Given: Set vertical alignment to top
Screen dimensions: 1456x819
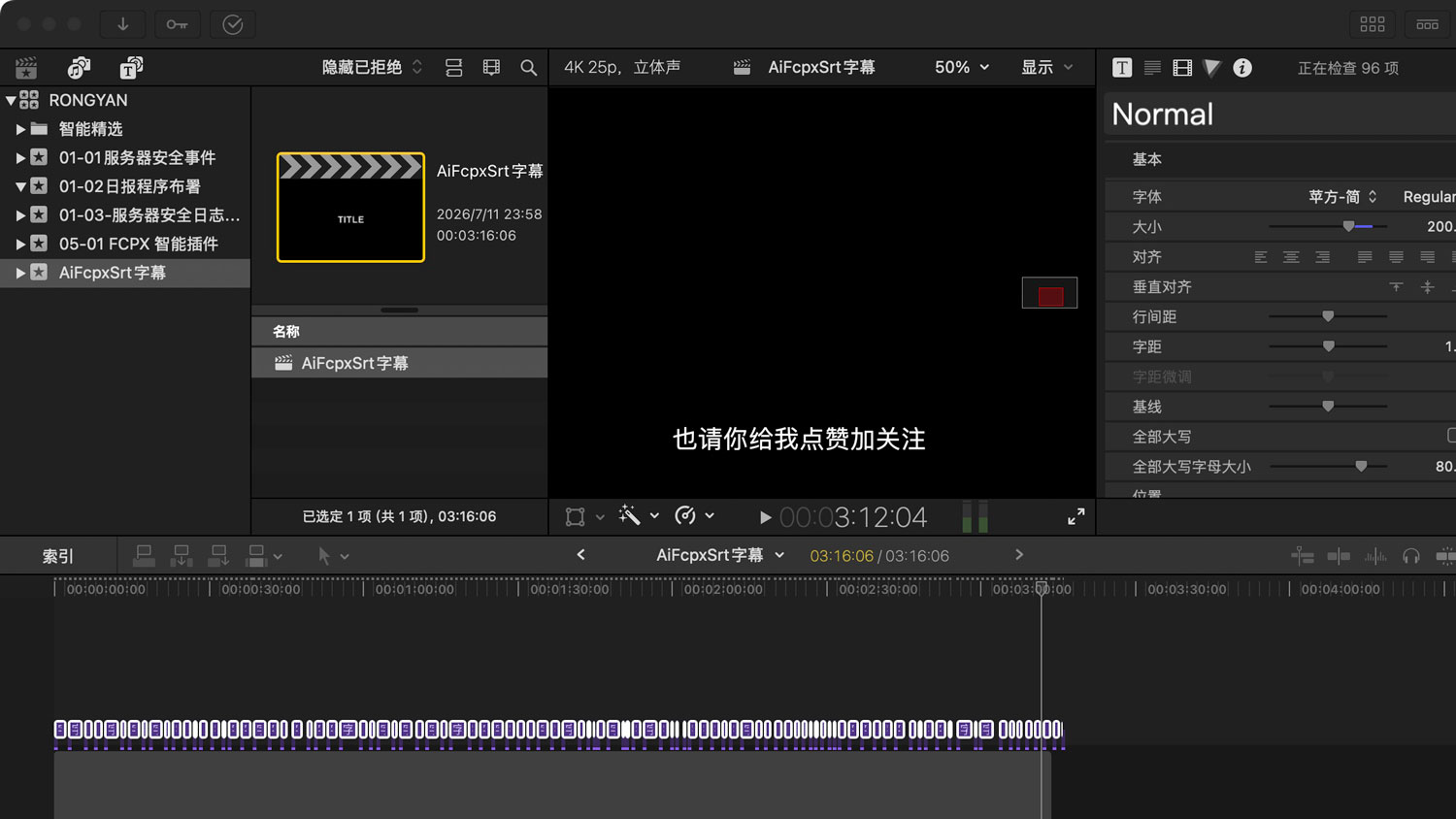Looking at the screenshot, I should (x=1396, y=287).
